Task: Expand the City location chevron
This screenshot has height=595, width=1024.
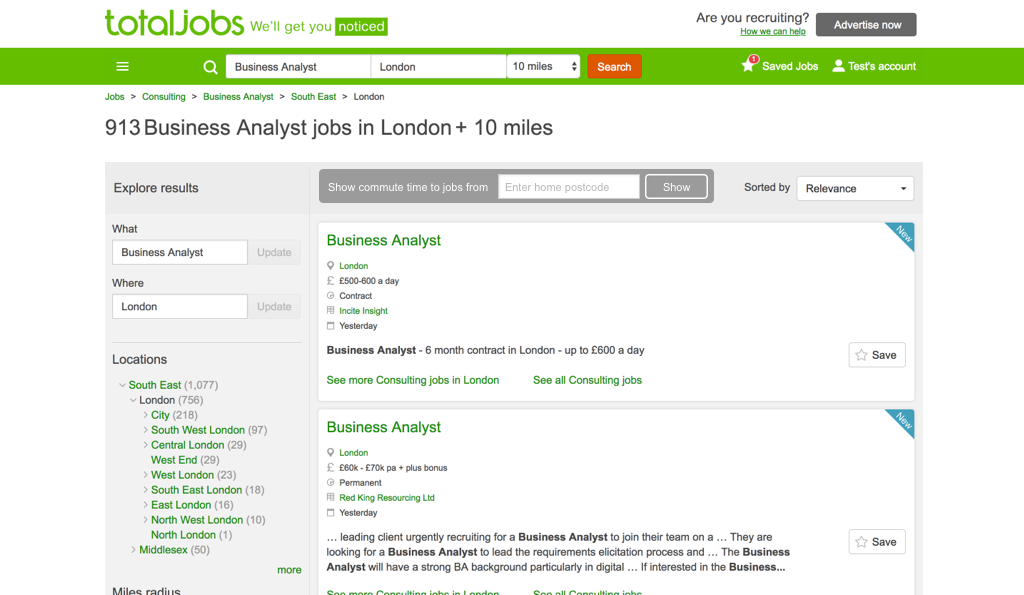Action: click(145, 415)
